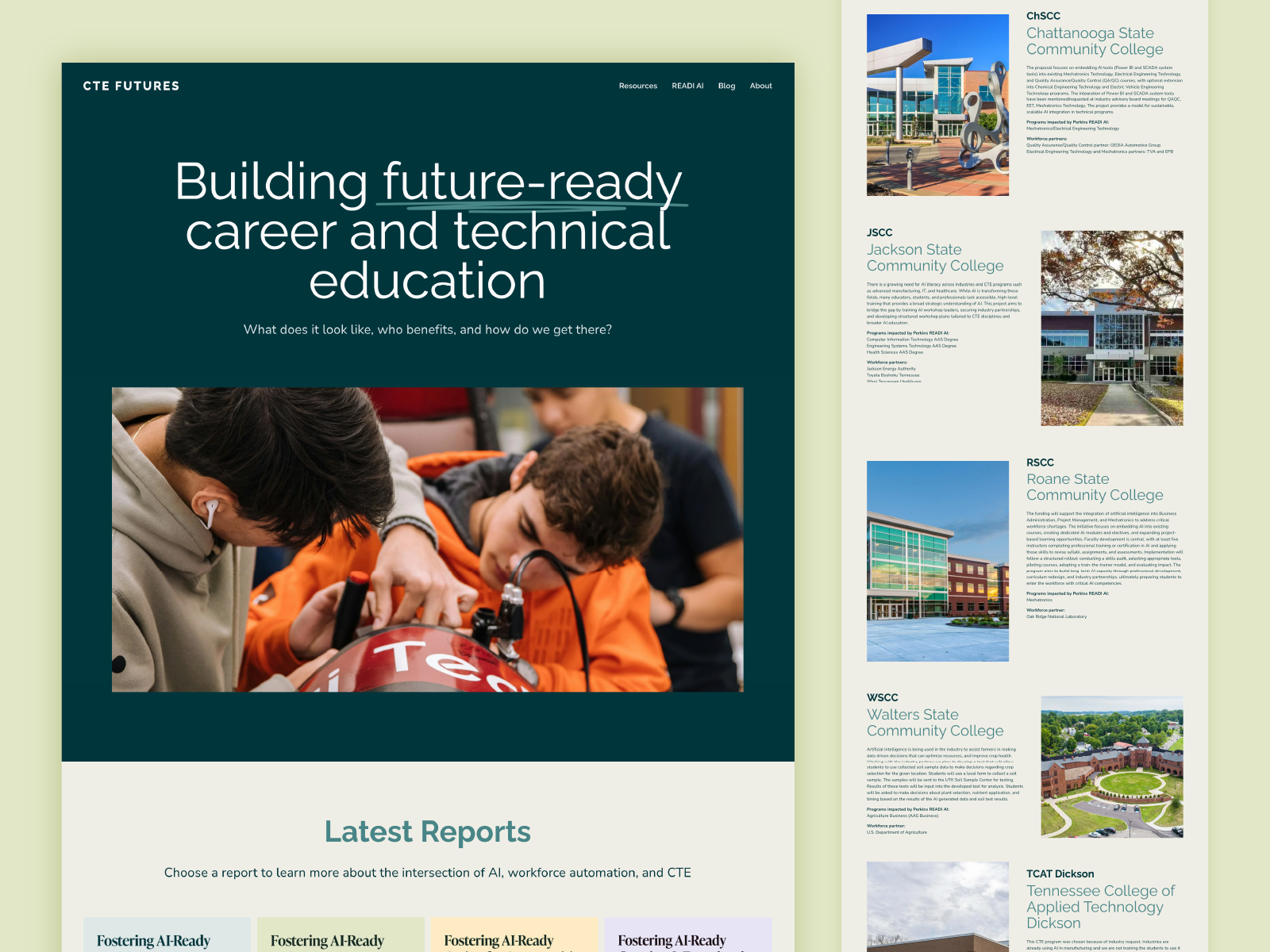
Task: Open fourth Fostering AI-Ready report card
Action: 688,935
